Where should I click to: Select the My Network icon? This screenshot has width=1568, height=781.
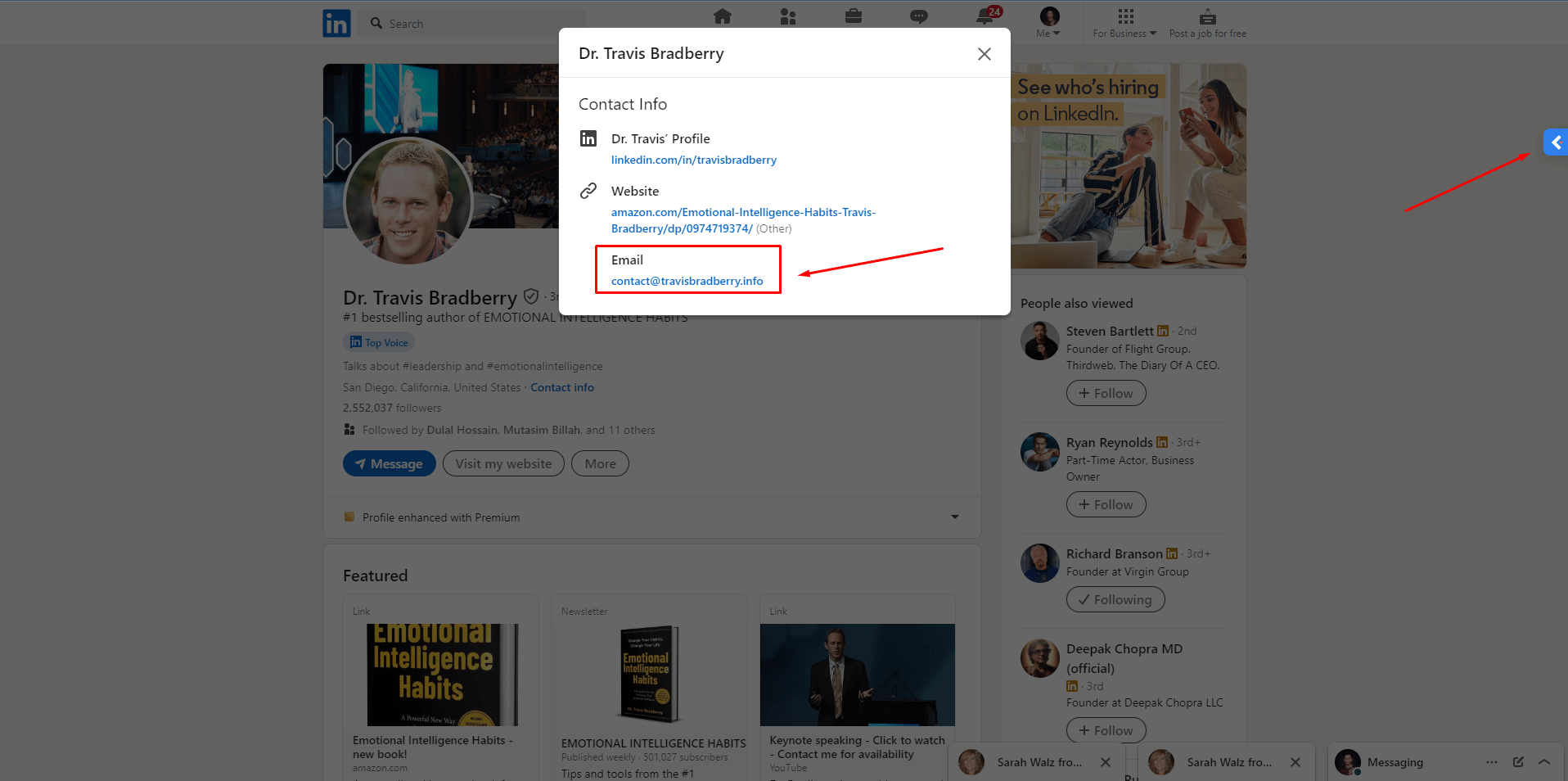pos(788,16)
